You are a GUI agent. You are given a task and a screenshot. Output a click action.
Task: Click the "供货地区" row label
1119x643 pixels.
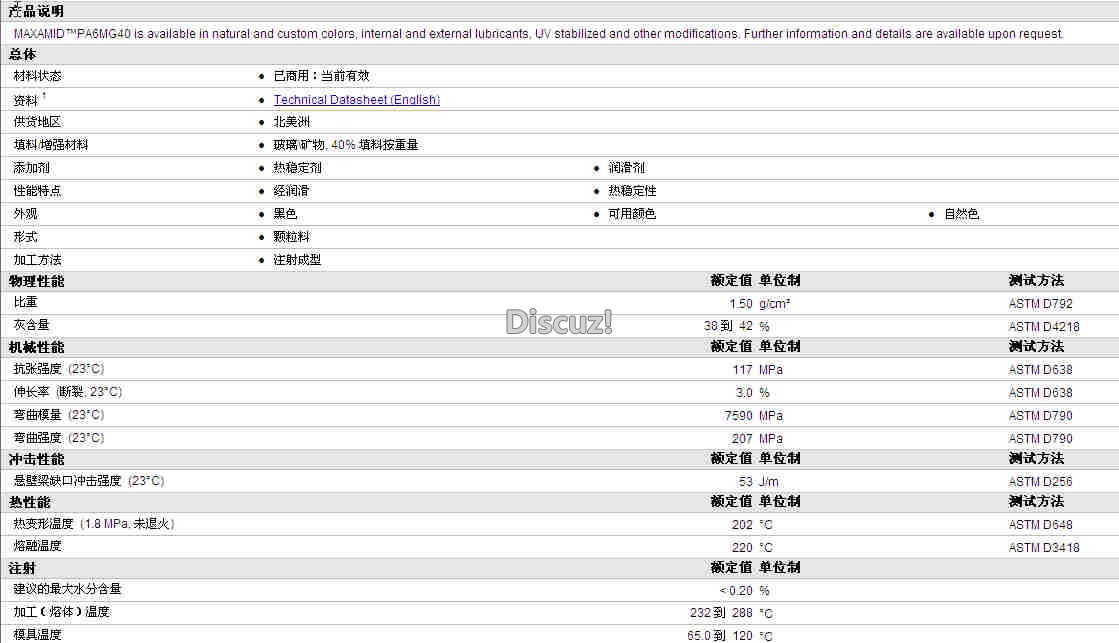[37, 122]
